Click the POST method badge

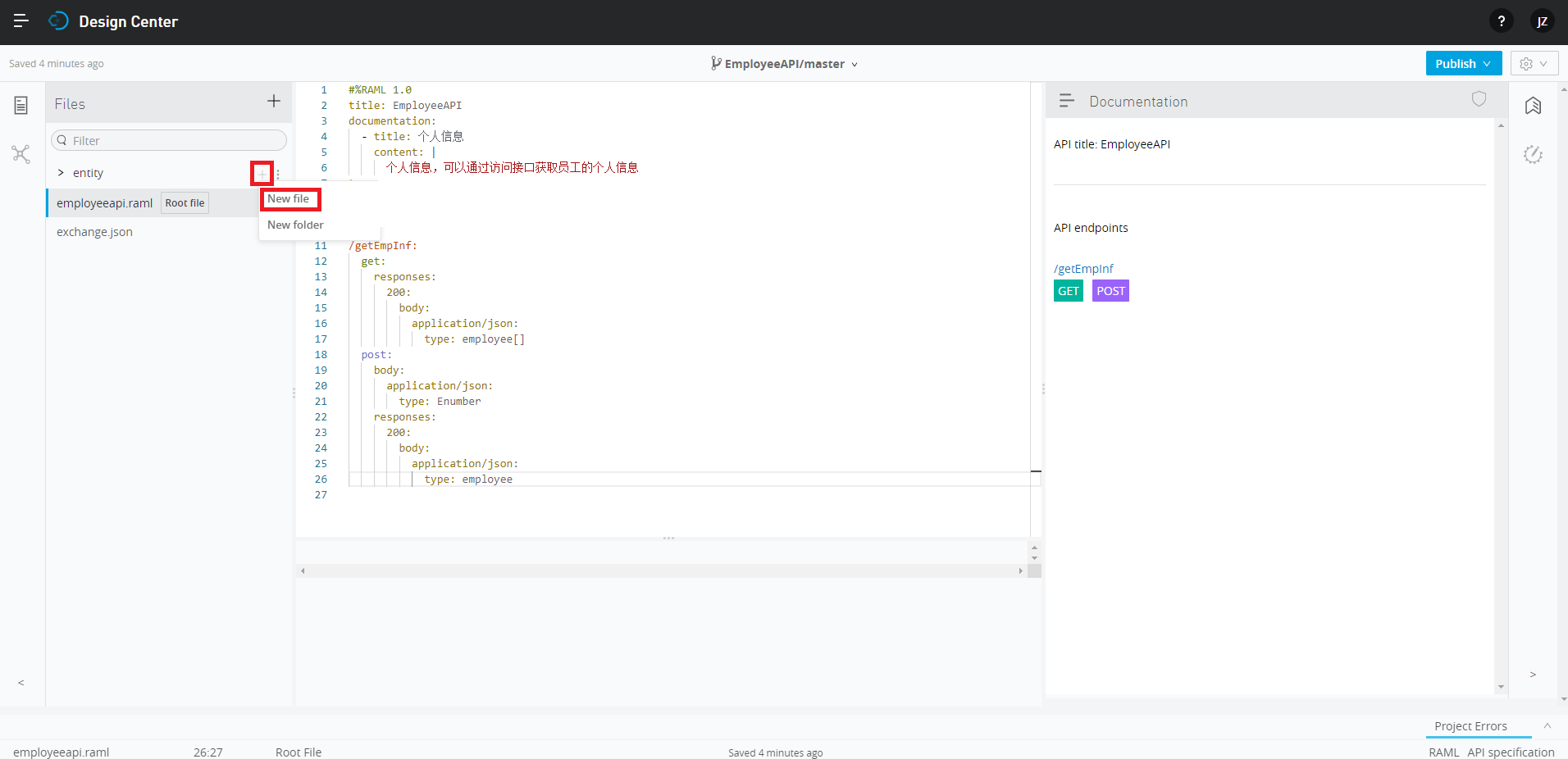1110,291
